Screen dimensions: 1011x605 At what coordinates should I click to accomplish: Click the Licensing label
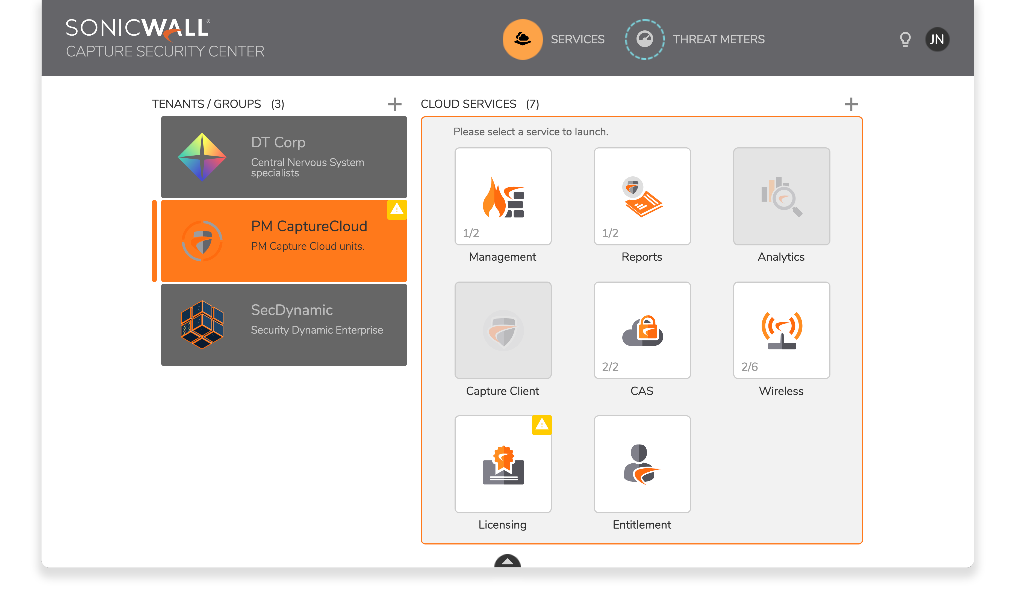pyautogui.click(x=502, y=524)
